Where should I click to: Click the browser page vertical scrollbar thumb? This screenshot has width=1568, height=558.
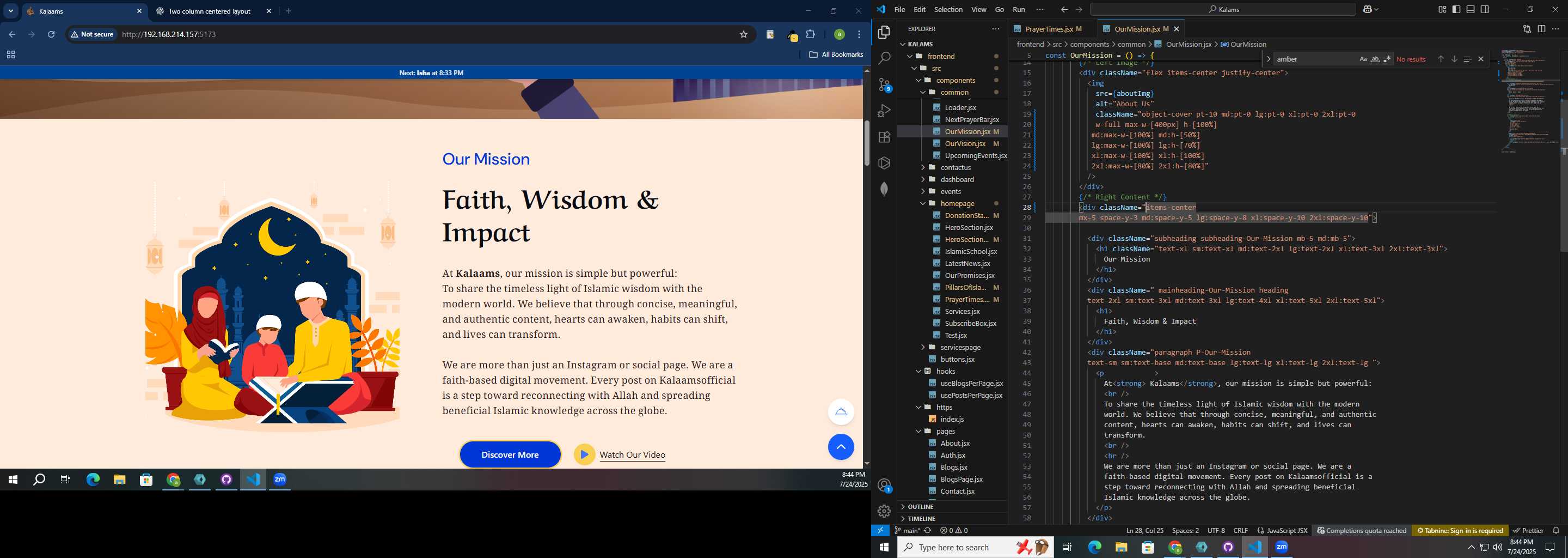(x=867, y=143)
